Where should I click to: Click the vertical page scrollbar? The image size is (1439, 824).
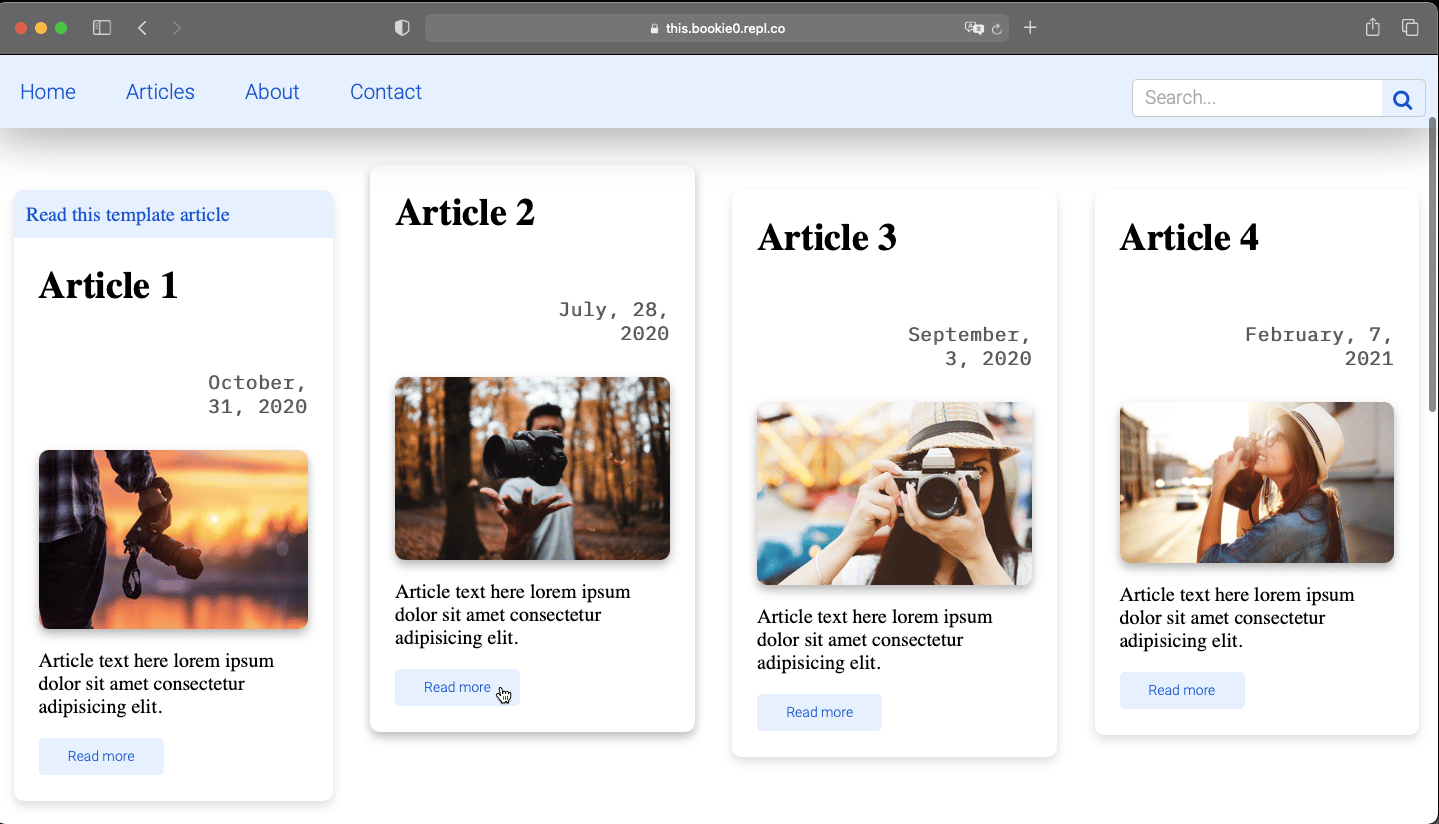click(1432, 264)
